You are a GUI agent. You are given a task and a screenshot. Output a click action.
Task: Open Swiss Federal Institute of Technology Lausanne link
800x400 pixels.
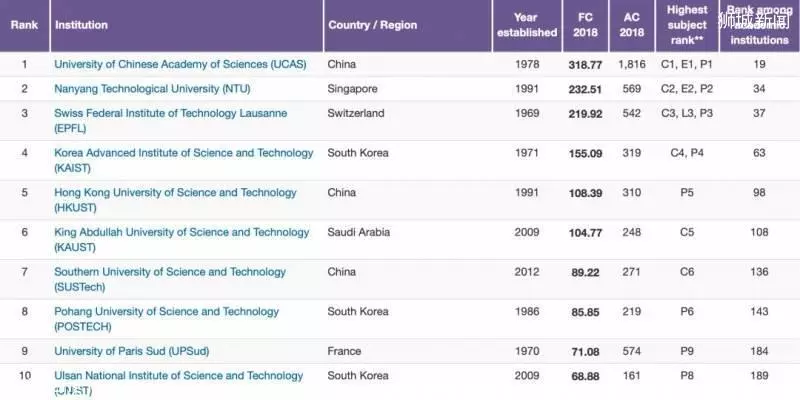(x=170, y=121)
